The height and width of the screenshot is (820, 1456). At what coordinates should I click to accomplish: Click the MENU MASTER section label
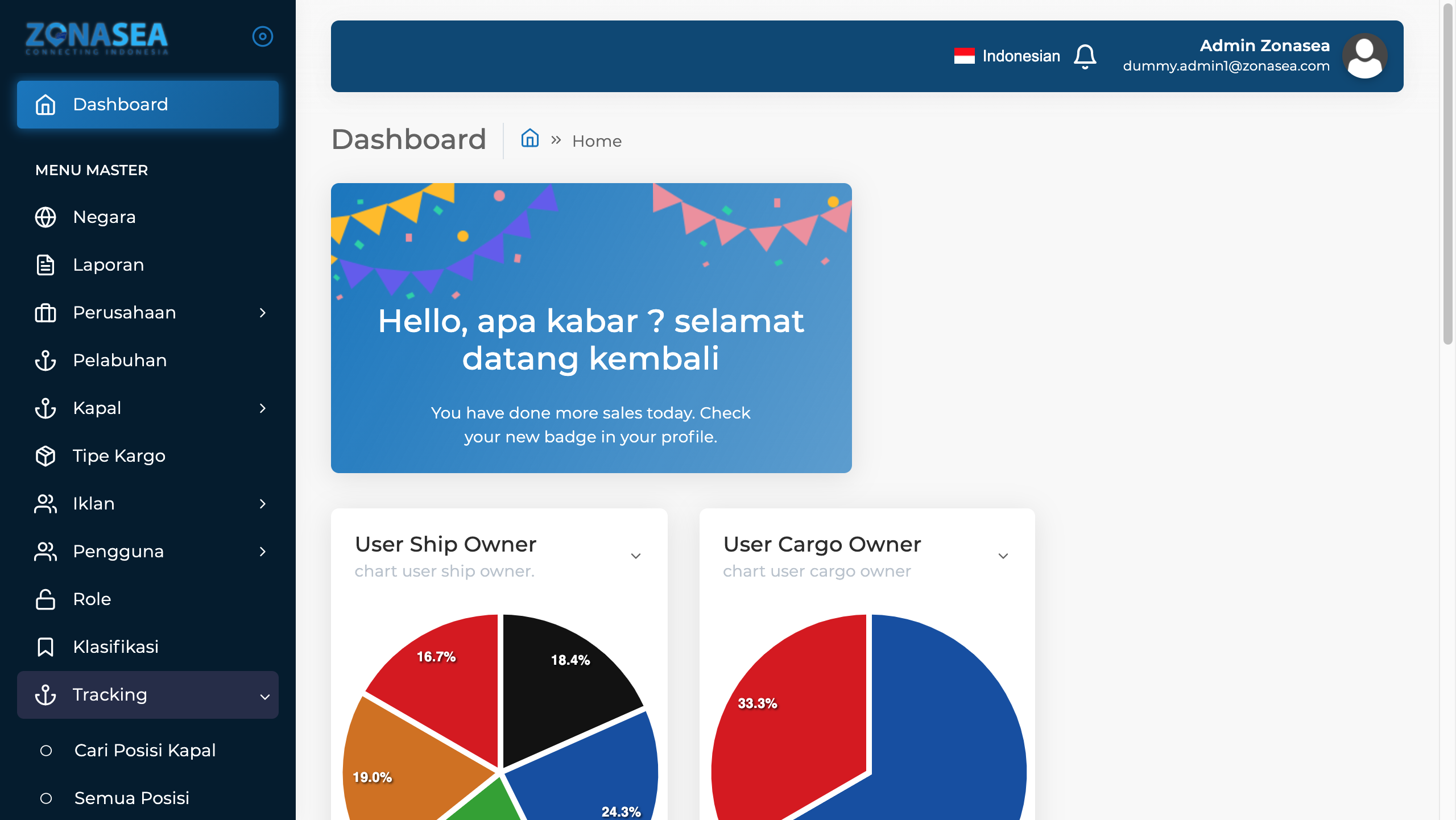click(x=92, y=170)
